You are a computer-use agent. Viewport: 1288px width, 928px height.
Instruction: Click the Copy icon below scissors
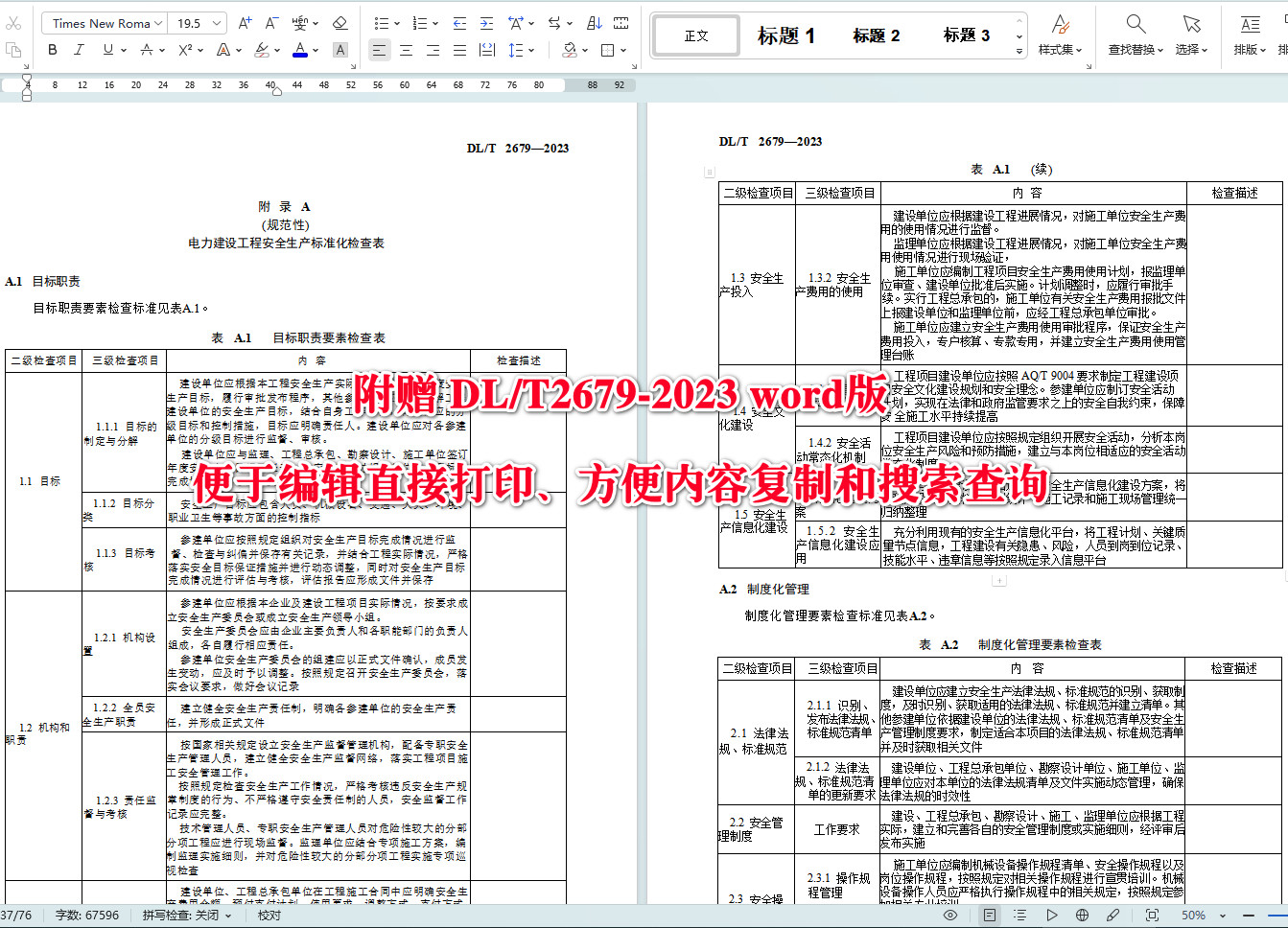[x=13, y=50]
